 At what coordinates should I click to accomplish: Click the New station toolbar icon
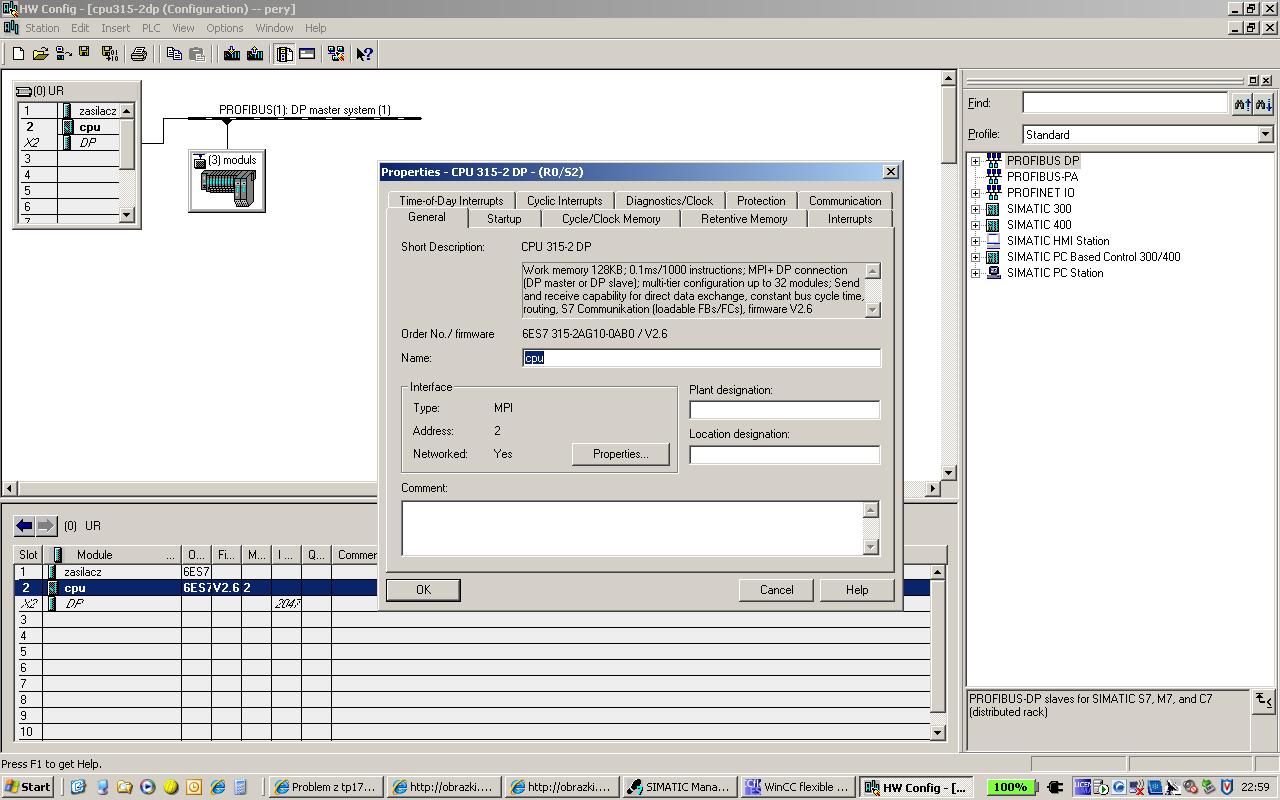click(x=18, y=54)
